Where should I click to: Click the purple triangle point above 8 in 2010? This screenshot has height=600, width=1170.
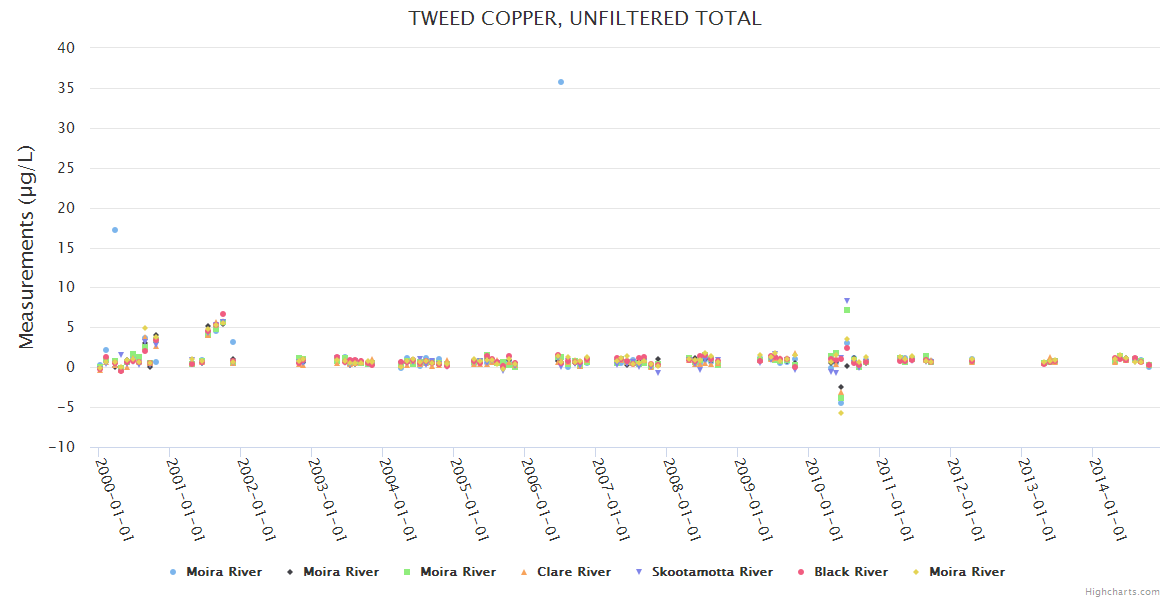coord(847,300)
